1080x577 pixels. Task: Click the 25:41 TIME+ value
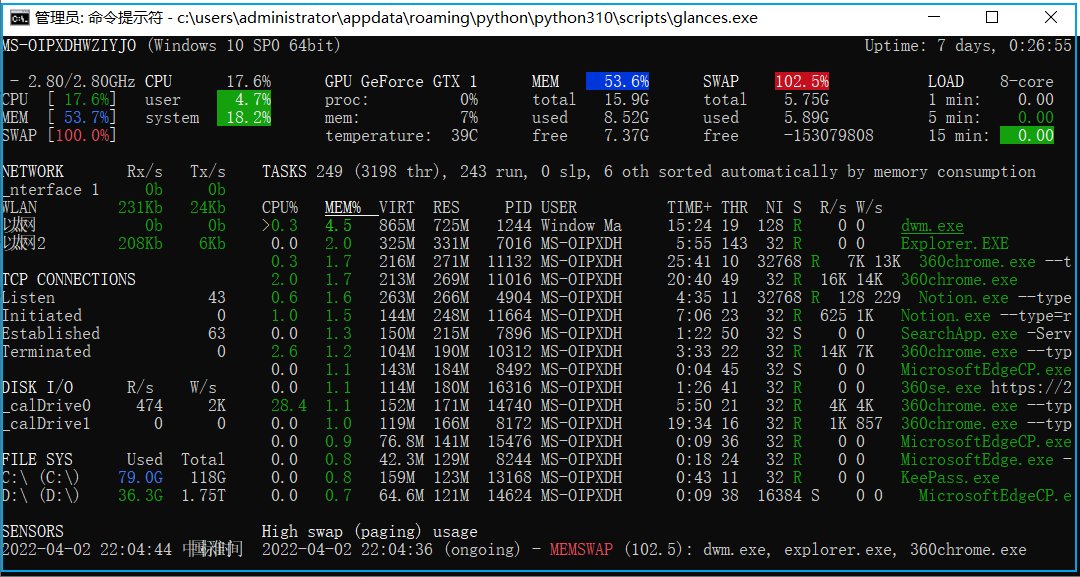689,261
